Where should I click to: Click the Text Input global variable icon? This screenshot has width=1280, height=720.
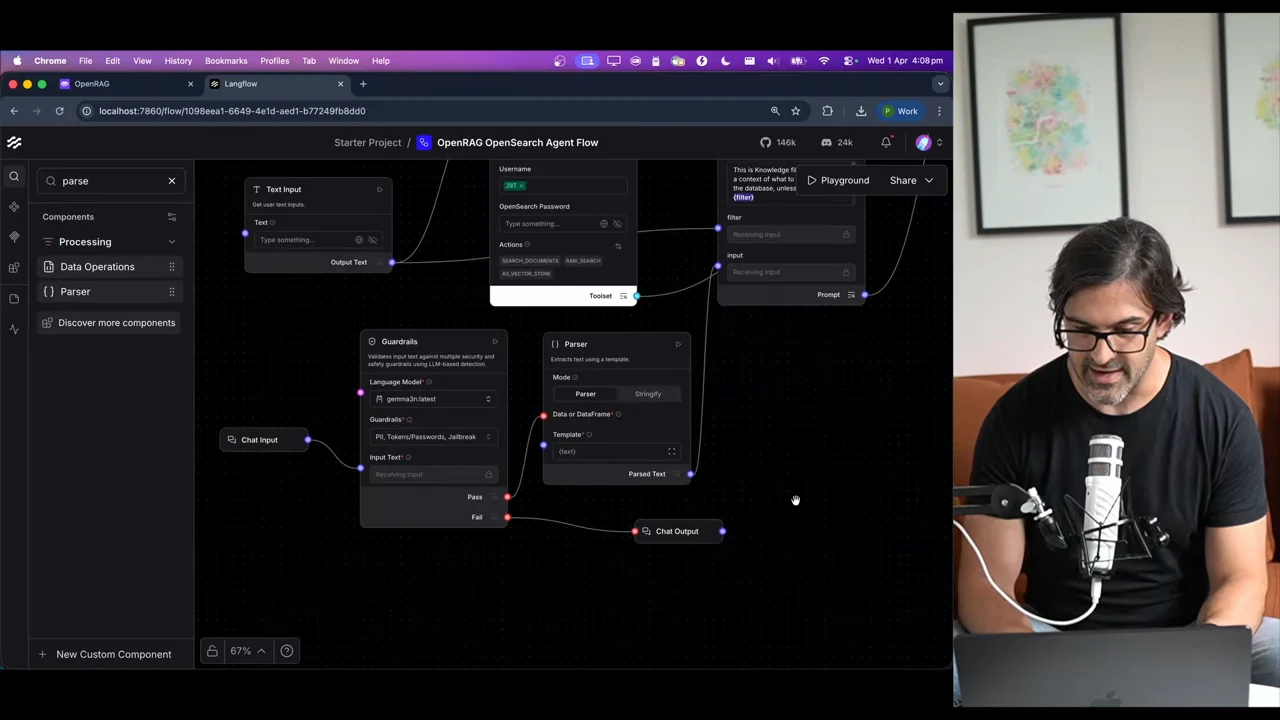pyautogui.click(x=359, y=240)
